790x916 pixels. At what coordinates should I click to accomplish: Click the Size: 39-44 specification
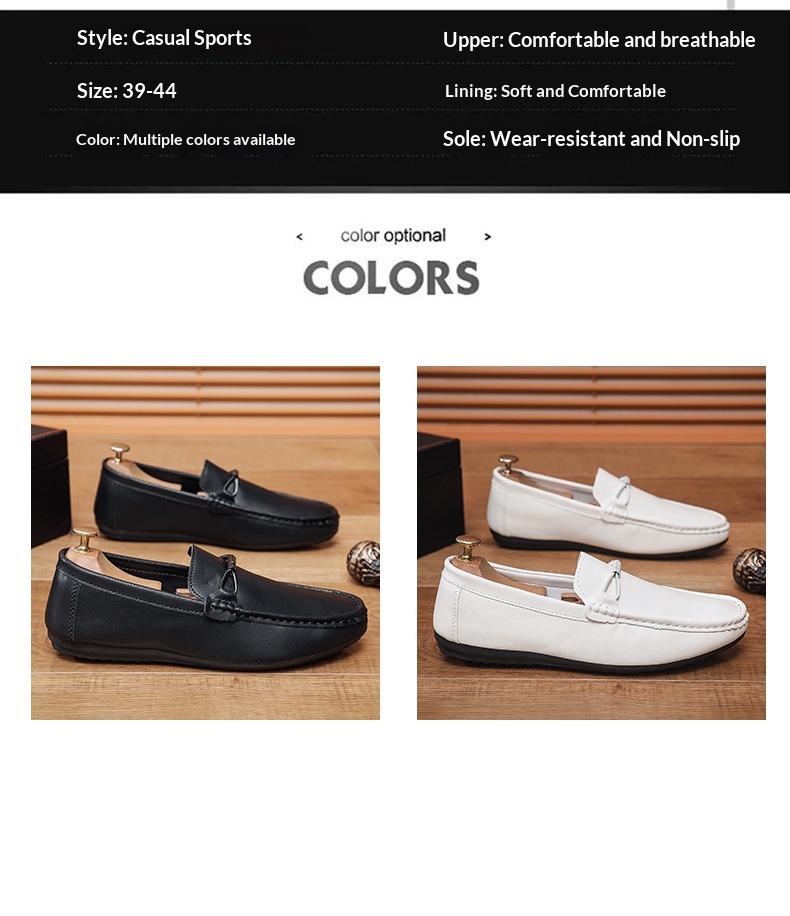tap(127, 91)
